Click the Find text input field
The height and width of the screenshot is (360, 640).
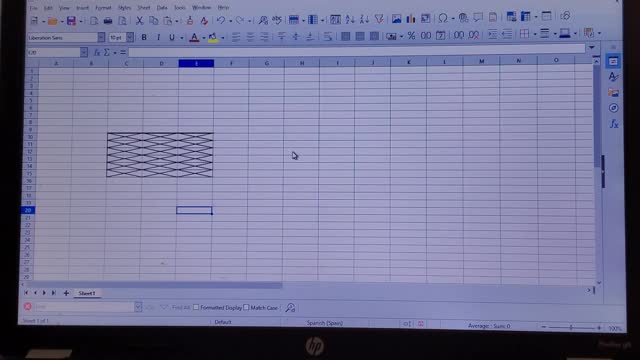(x=84, y=307)
